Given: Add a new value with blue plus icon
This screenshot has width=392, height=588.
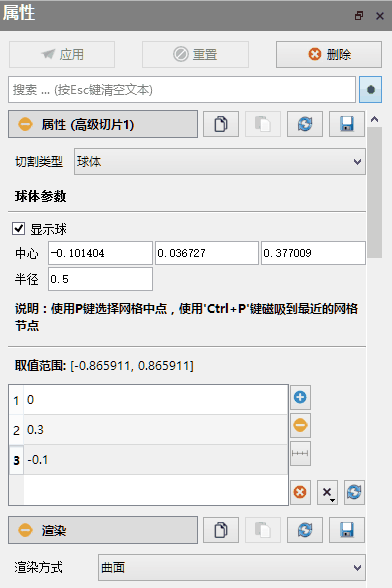Looking at the screenshot, I should 300,397.
